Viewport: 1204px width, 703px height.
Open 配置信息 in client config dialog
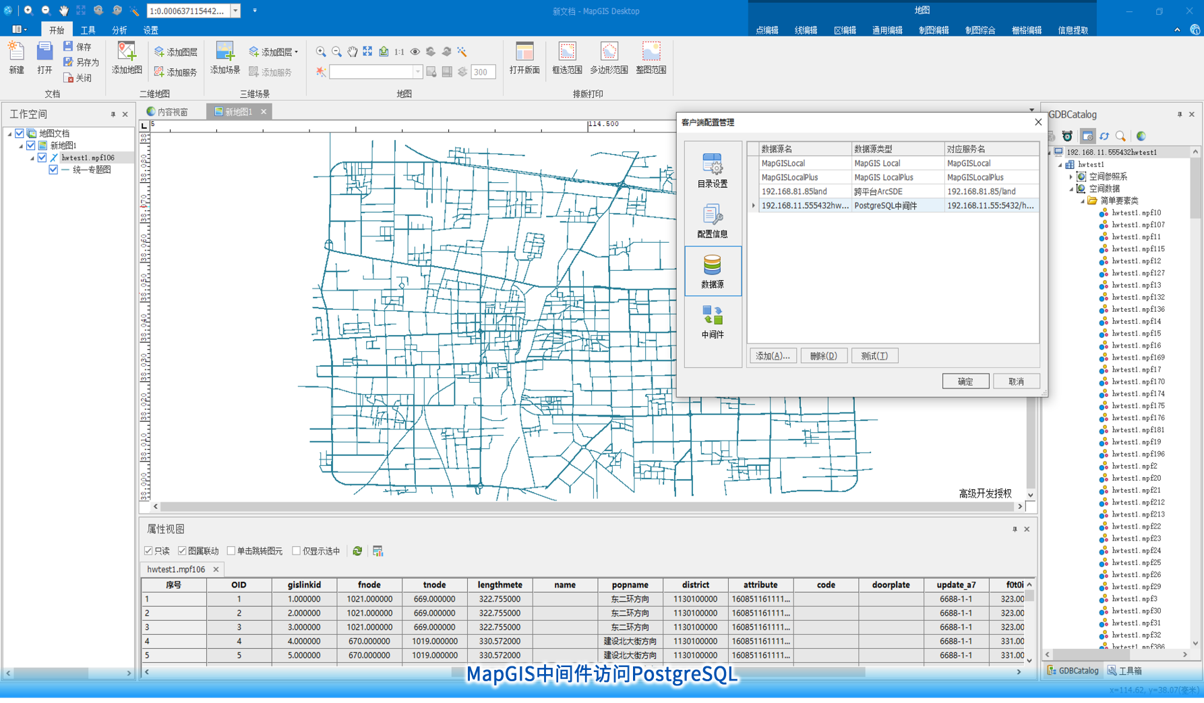pos(712,220)
